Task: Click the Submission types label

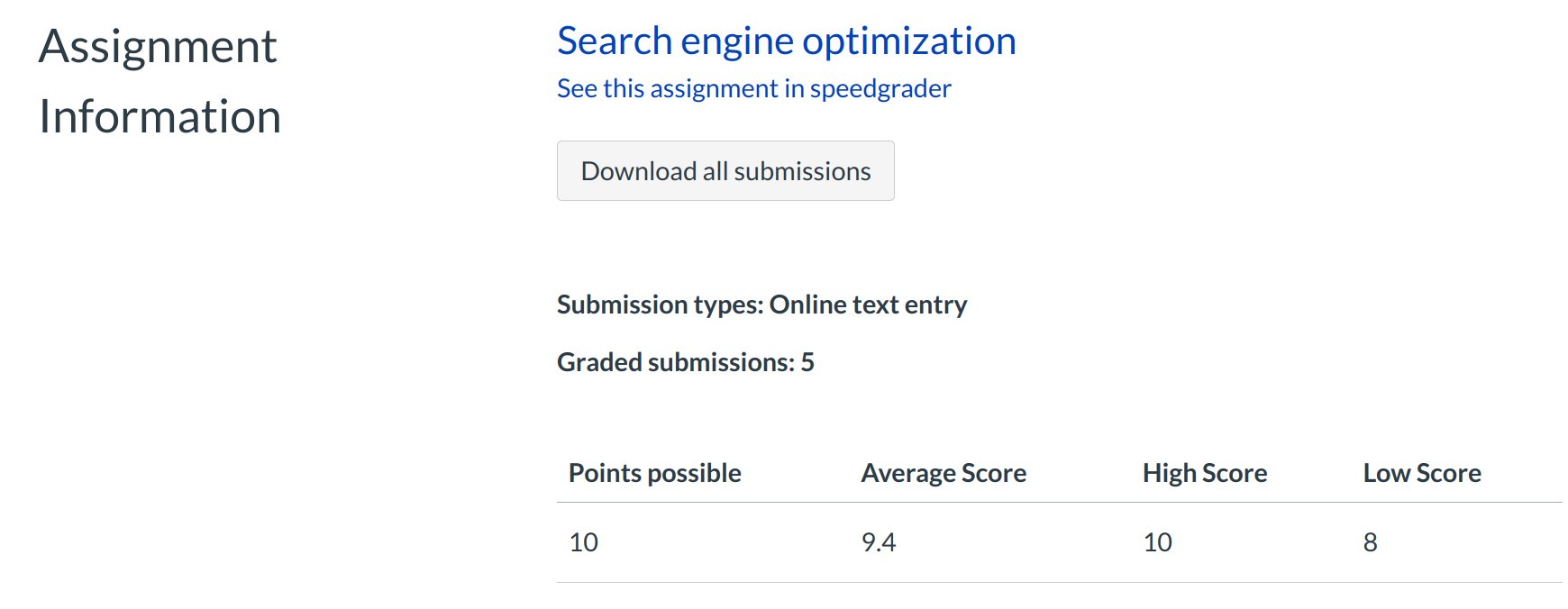Action: coord(660,305)
